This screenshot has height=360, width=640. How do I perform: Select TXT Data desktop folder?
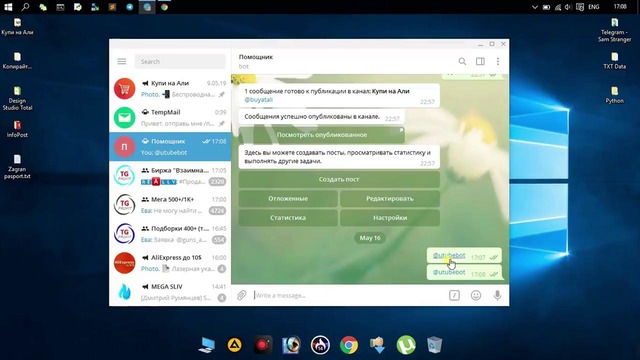[615, 61]
